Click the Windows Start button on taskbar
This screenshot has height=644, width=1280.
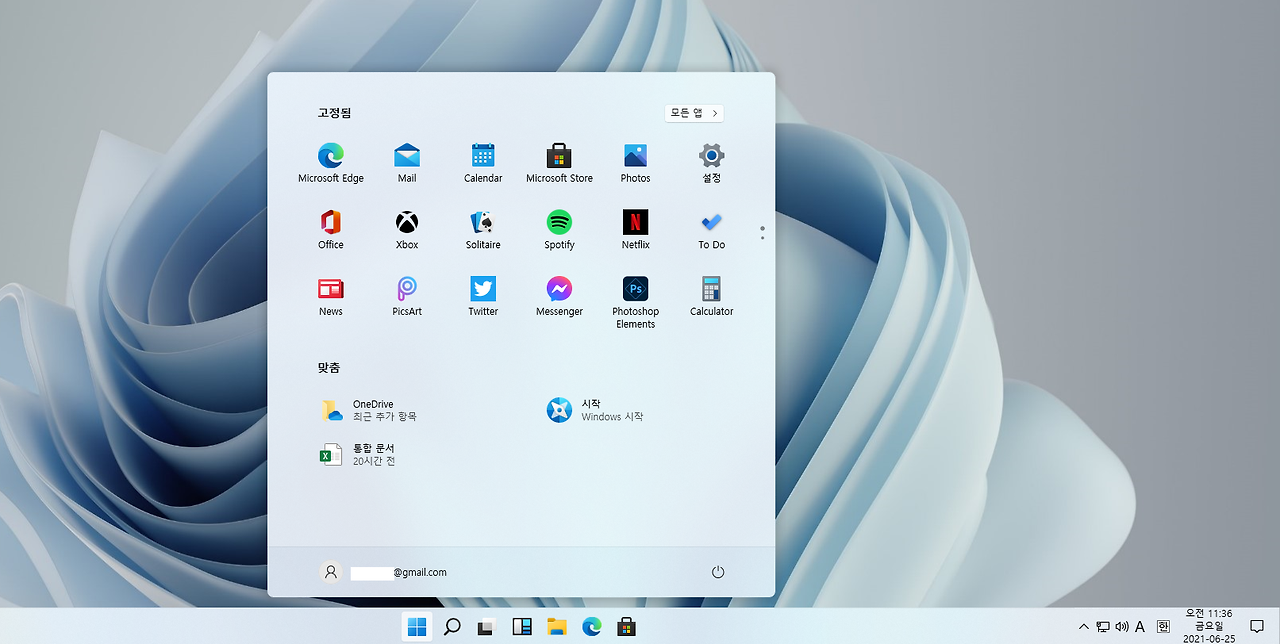(x=417, y=627)
